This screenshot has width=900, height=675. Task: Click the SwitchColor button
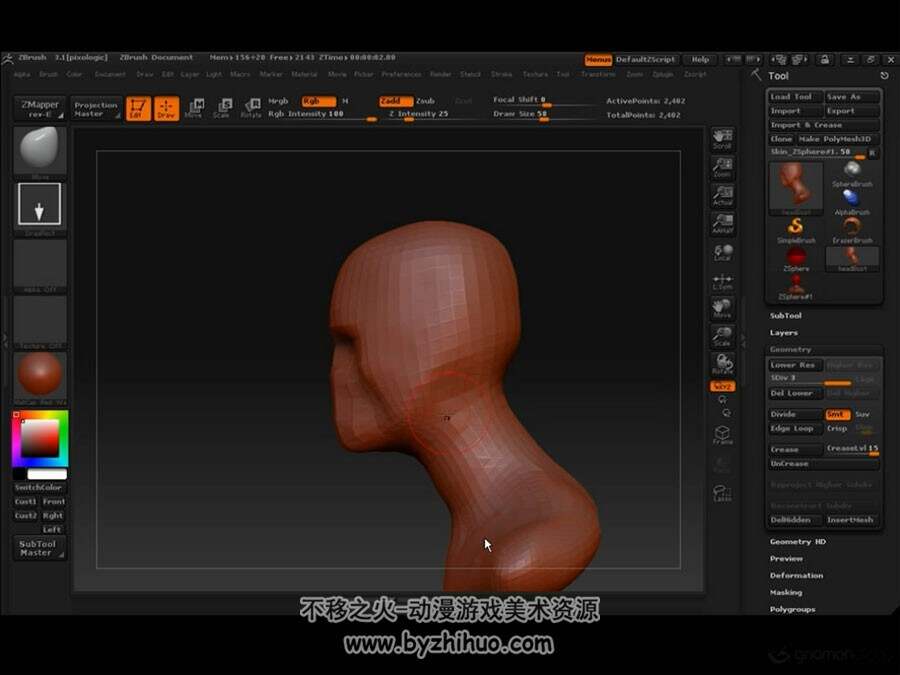39,487
